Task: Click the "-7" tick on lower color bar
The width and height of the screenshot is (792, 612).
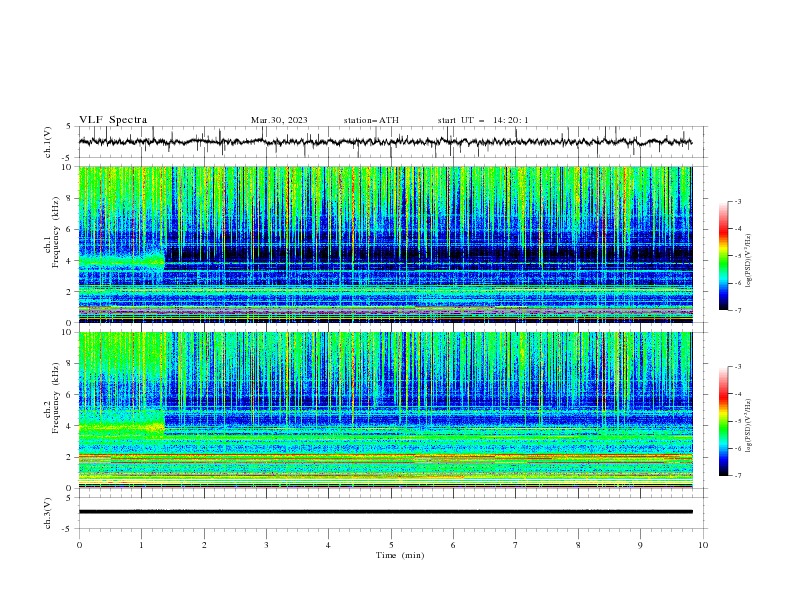Action: tap(737, 476)
